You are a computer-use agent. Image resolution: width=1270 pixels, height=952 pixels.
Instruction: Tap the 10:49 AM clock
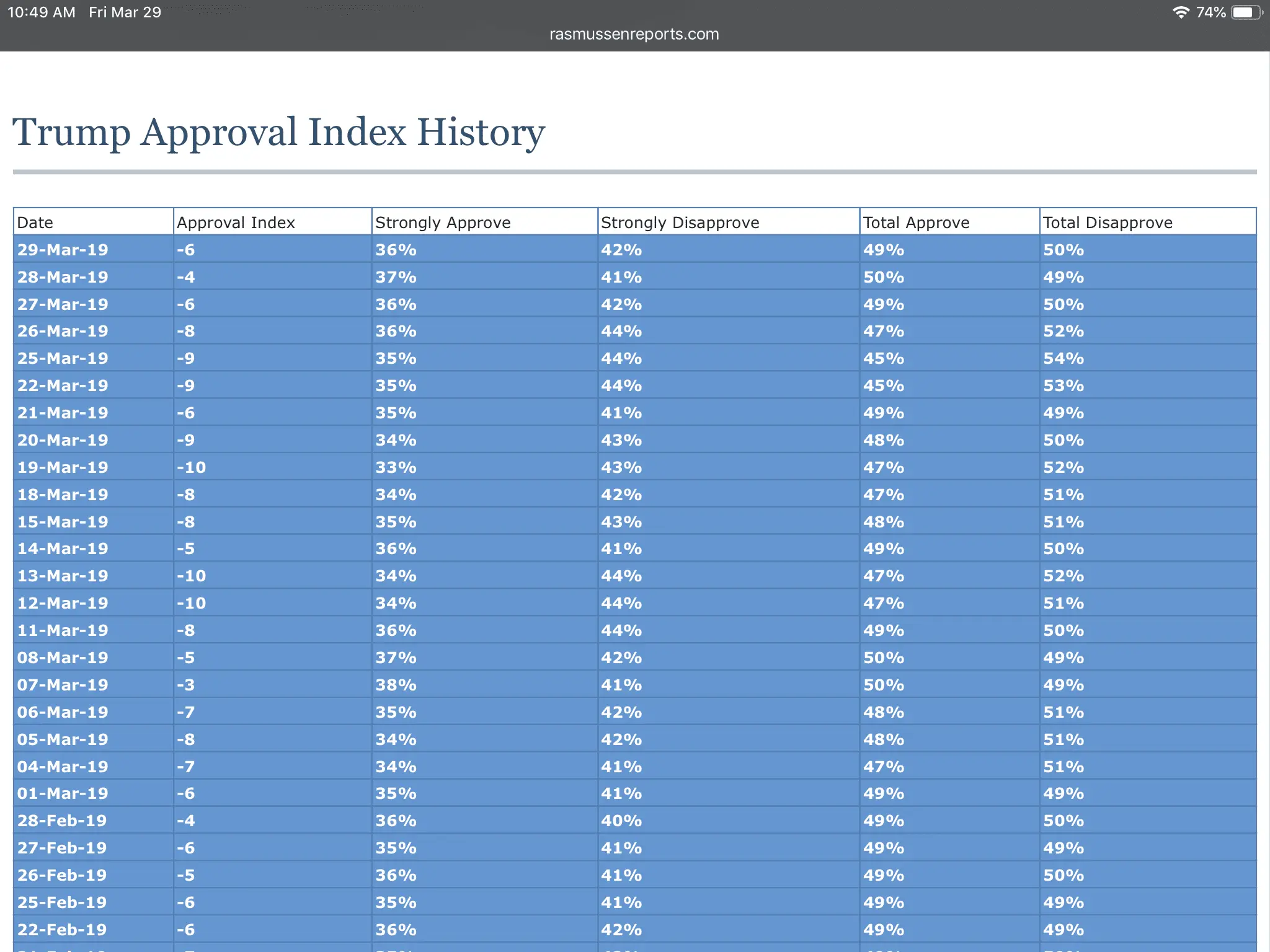[41, 12]
